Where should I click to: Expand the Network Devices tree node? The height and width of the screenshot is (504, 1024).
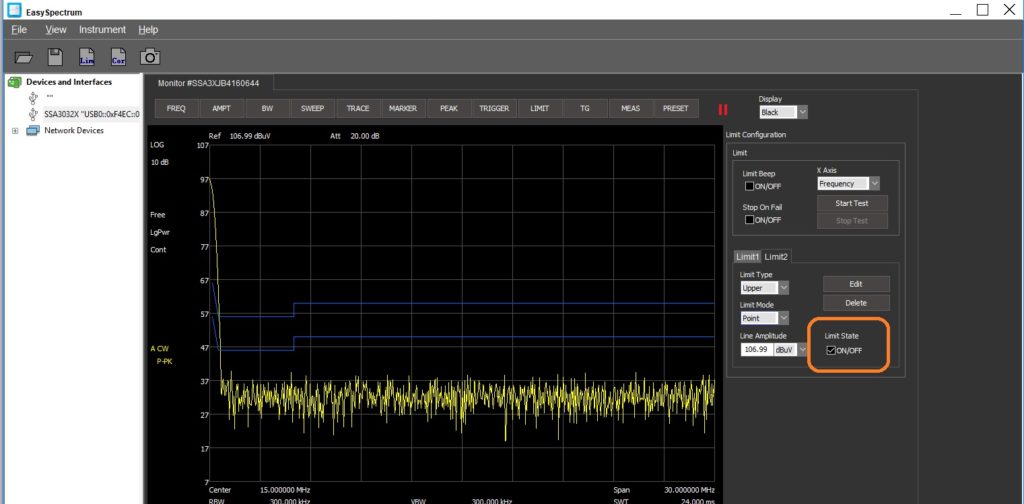click(x=14, y=130)
